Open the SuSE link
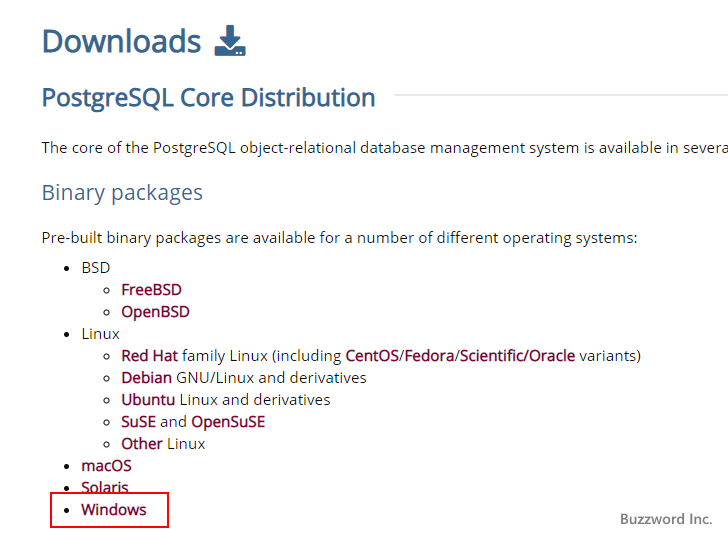 [x=138, y=421]
